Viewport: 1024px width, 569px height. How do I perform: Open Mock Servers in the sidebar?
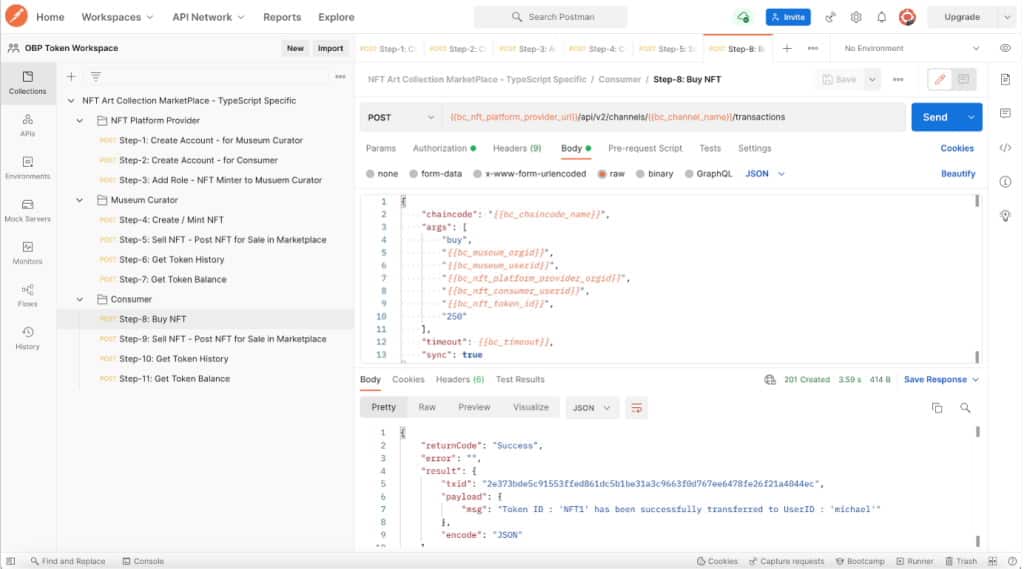[x=27, y=210]
